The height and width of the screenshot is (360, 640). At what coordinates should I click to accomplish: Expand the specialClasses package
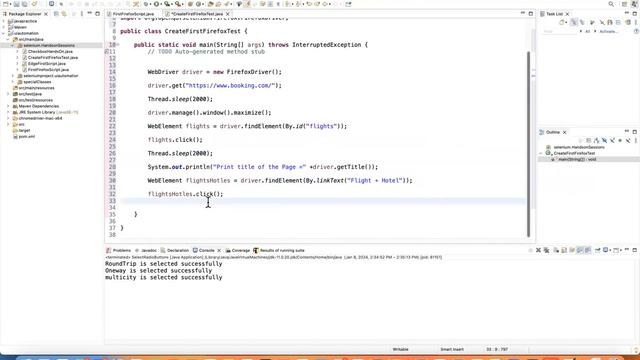13,82
